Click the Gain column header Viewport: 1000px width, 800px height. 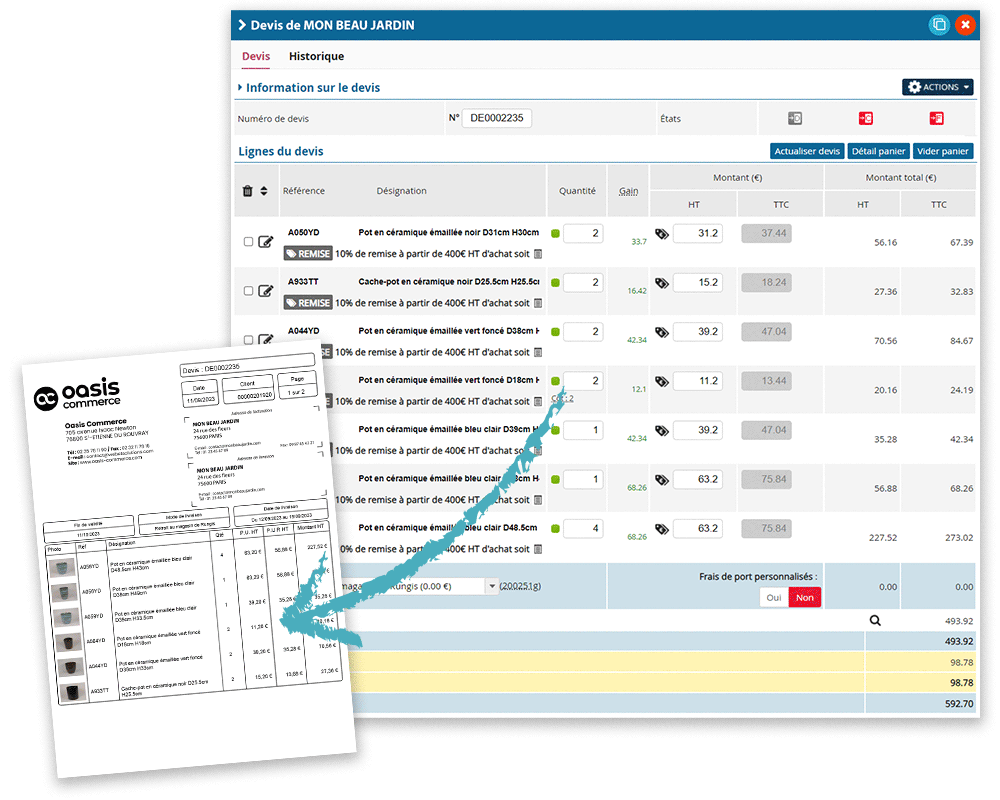(x=628, y=191)
